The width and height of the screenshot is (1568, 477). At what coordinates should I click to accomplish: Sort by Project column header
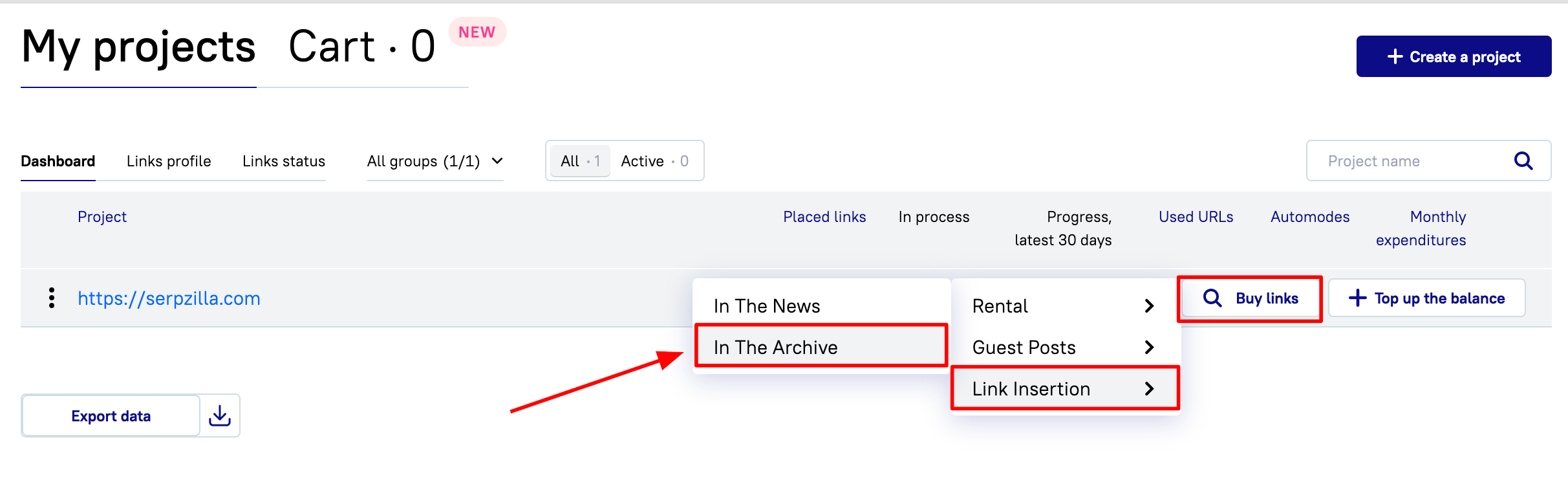(102, 217)
